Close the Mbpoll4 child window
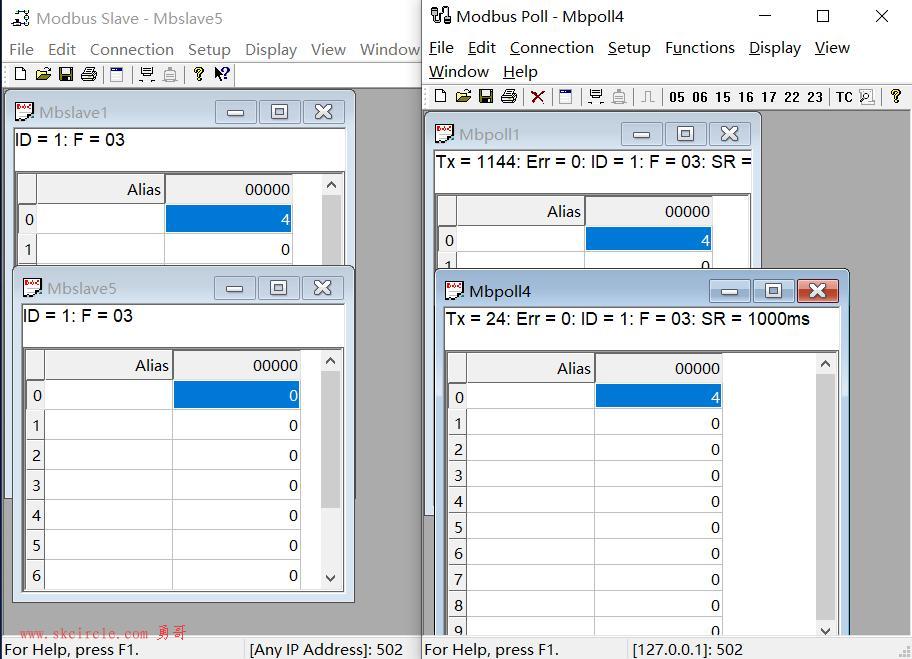The height and width of the screenshot is (659, 912). click(818, 290)
